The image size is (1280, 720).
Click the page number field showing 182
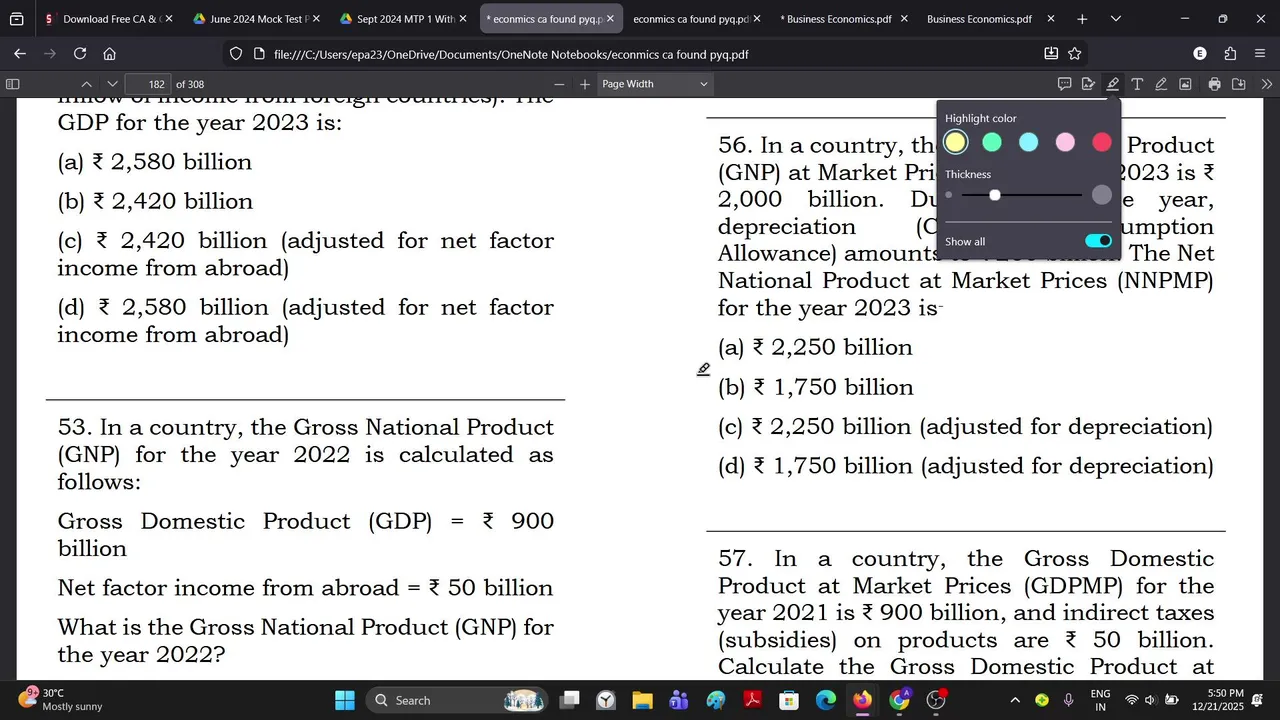[149, 84]
